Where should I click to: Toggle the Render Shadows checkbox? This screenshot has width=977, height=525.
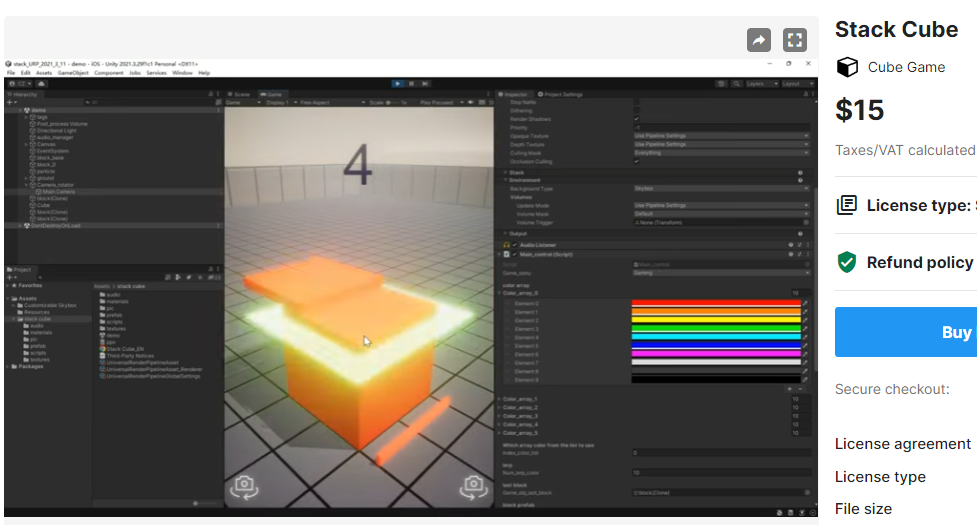click(637, 119)
